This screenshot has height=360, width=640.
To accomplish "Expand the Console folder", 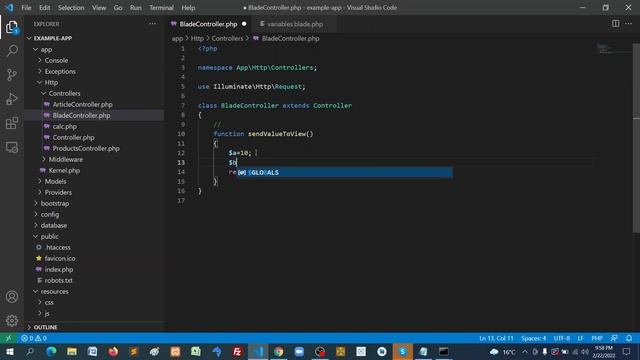I will [x=56, y=60].
